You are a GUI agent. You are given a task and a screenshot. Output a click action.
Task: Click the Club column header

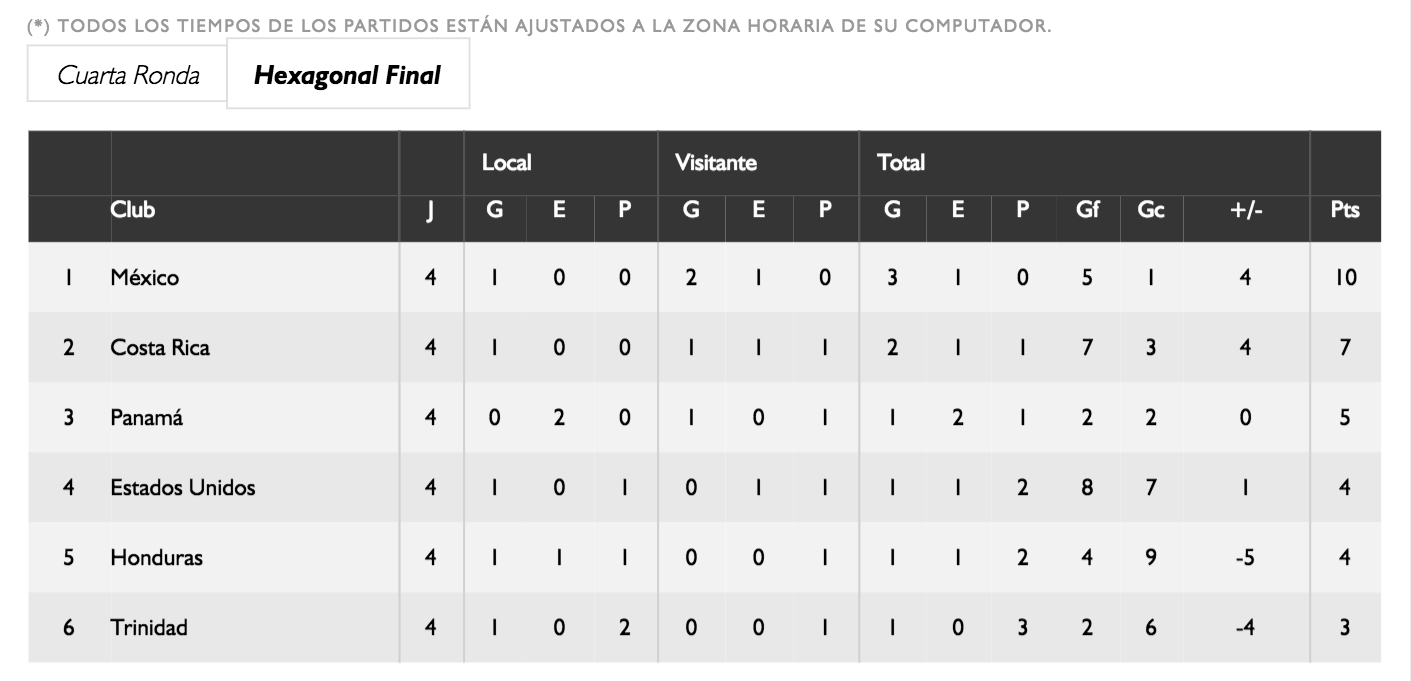(x=133, y=210)
